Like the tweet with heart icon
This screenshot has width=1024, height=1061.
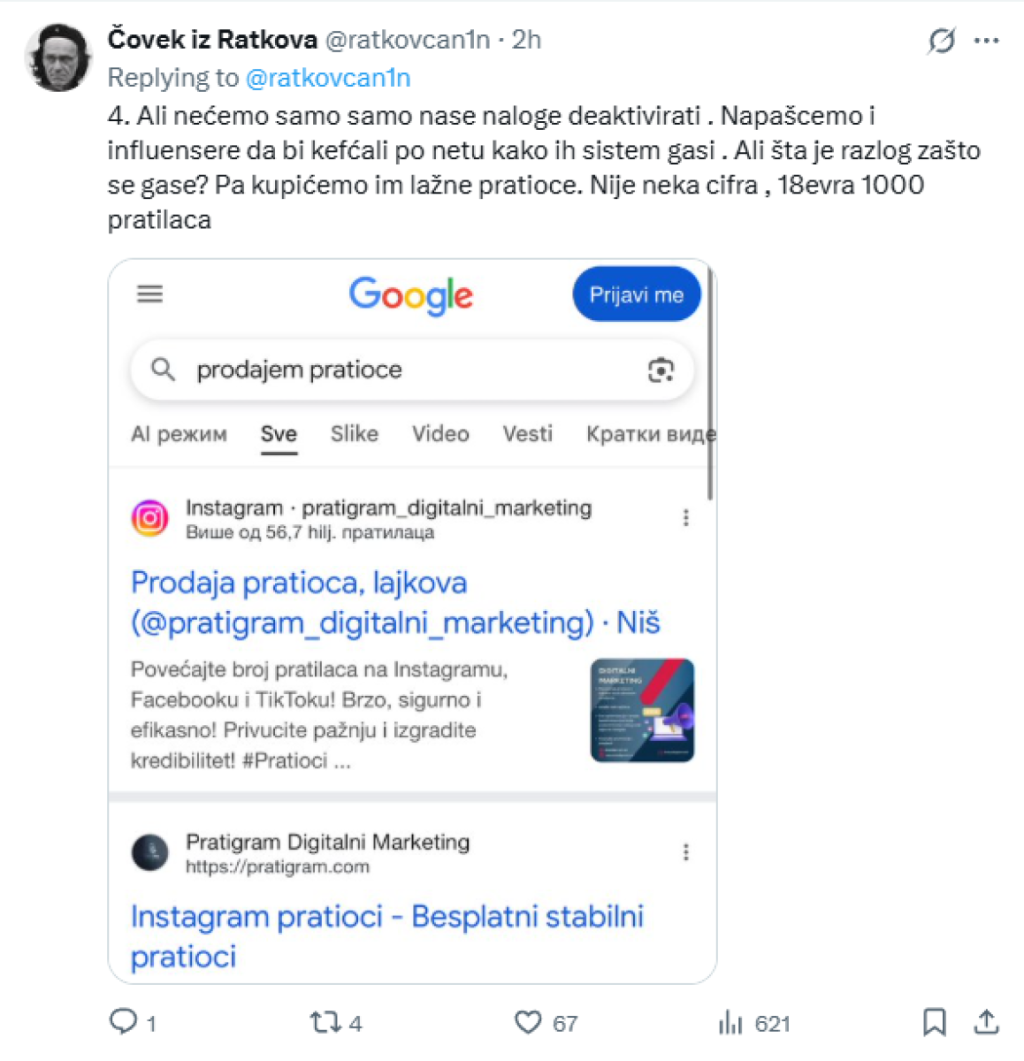coord(527,1022)
